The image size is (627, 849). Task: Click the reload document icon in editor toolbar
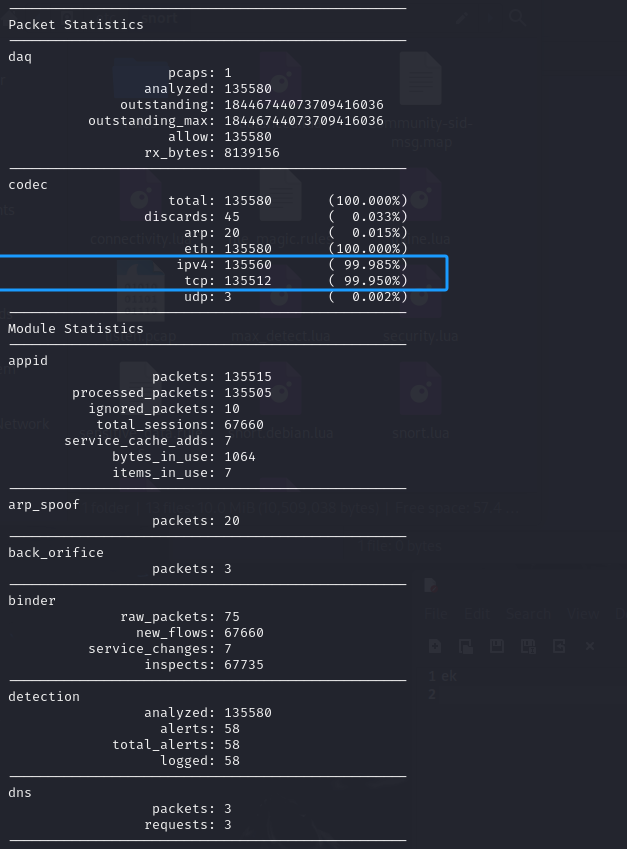559,646
